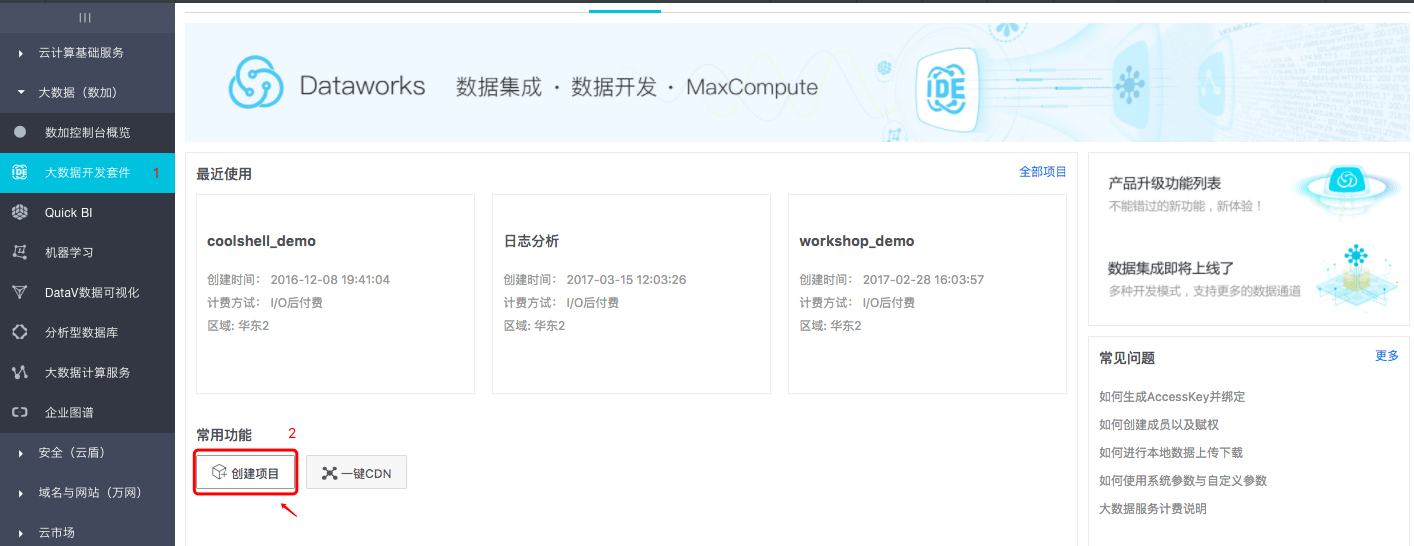
Task: Click the IDE icon beside 大数据开发套件
Action: click(20, 172)
